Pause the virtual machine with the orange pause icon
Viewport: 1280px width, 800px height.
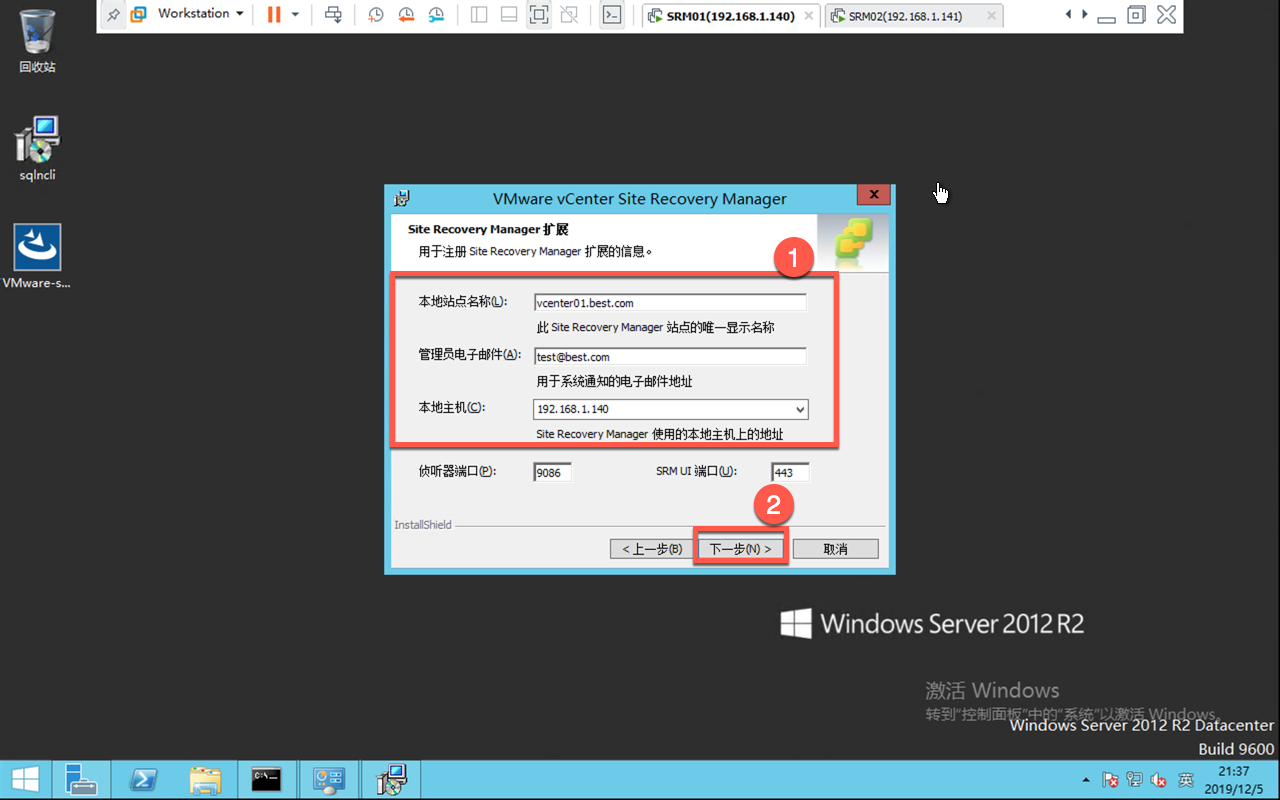coord(274,15)
